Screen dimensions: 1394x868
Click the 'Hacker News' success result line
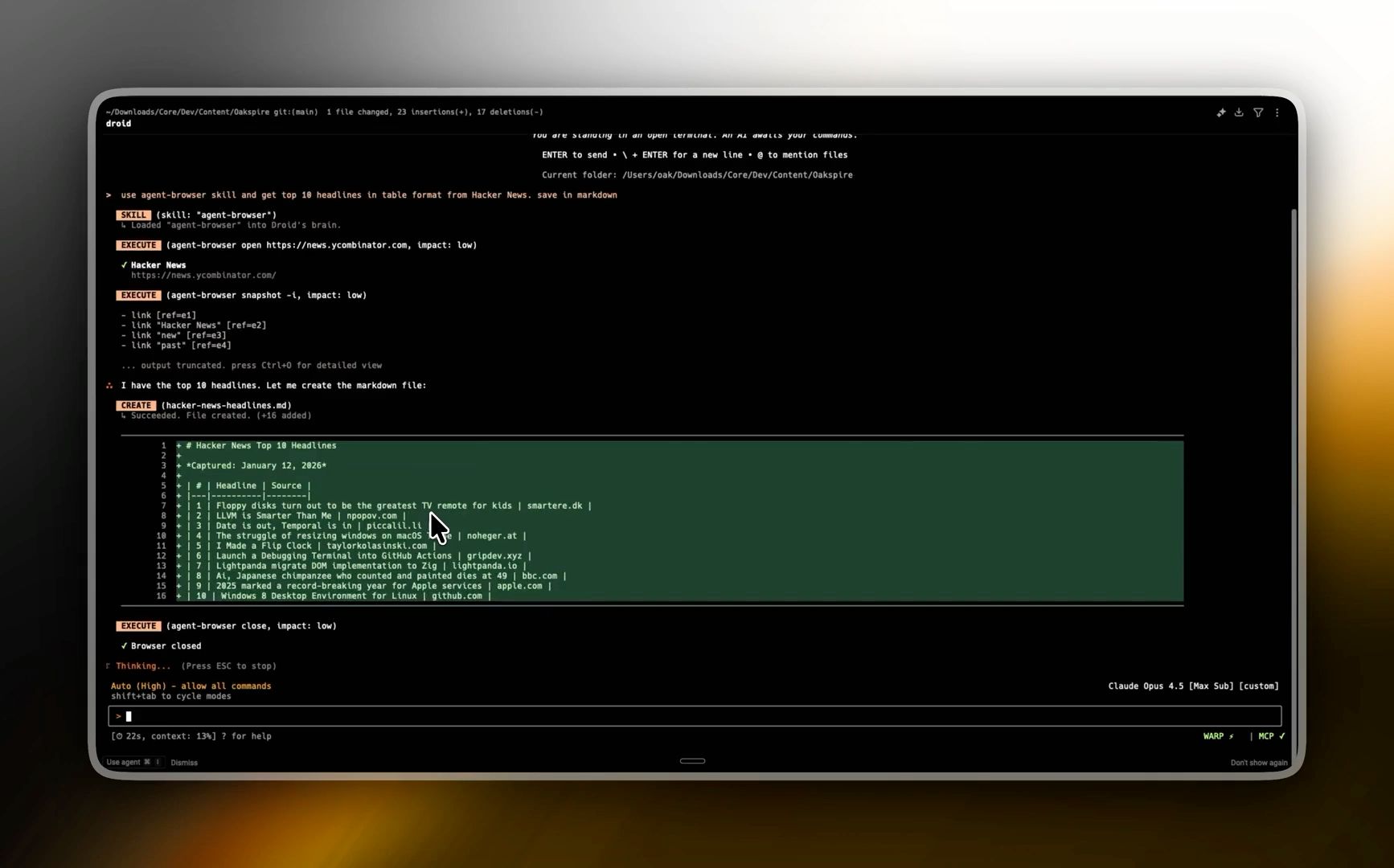pyautogui.click(x=154, y=264)
